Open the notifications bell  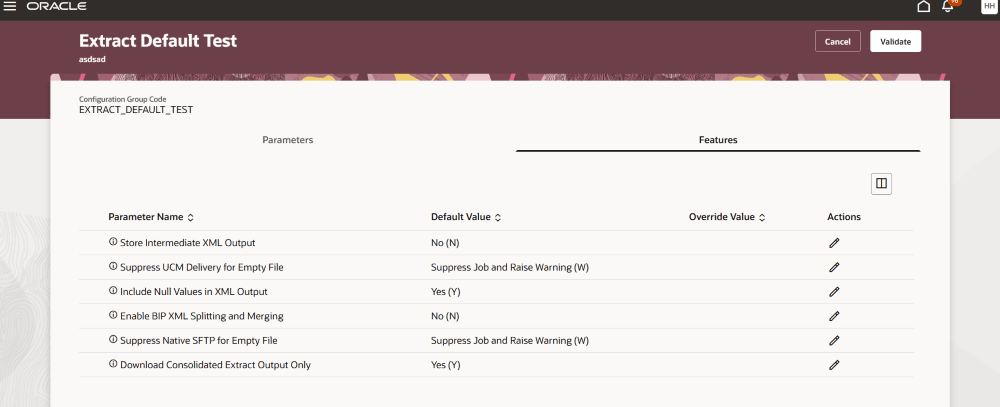point(948,6)
